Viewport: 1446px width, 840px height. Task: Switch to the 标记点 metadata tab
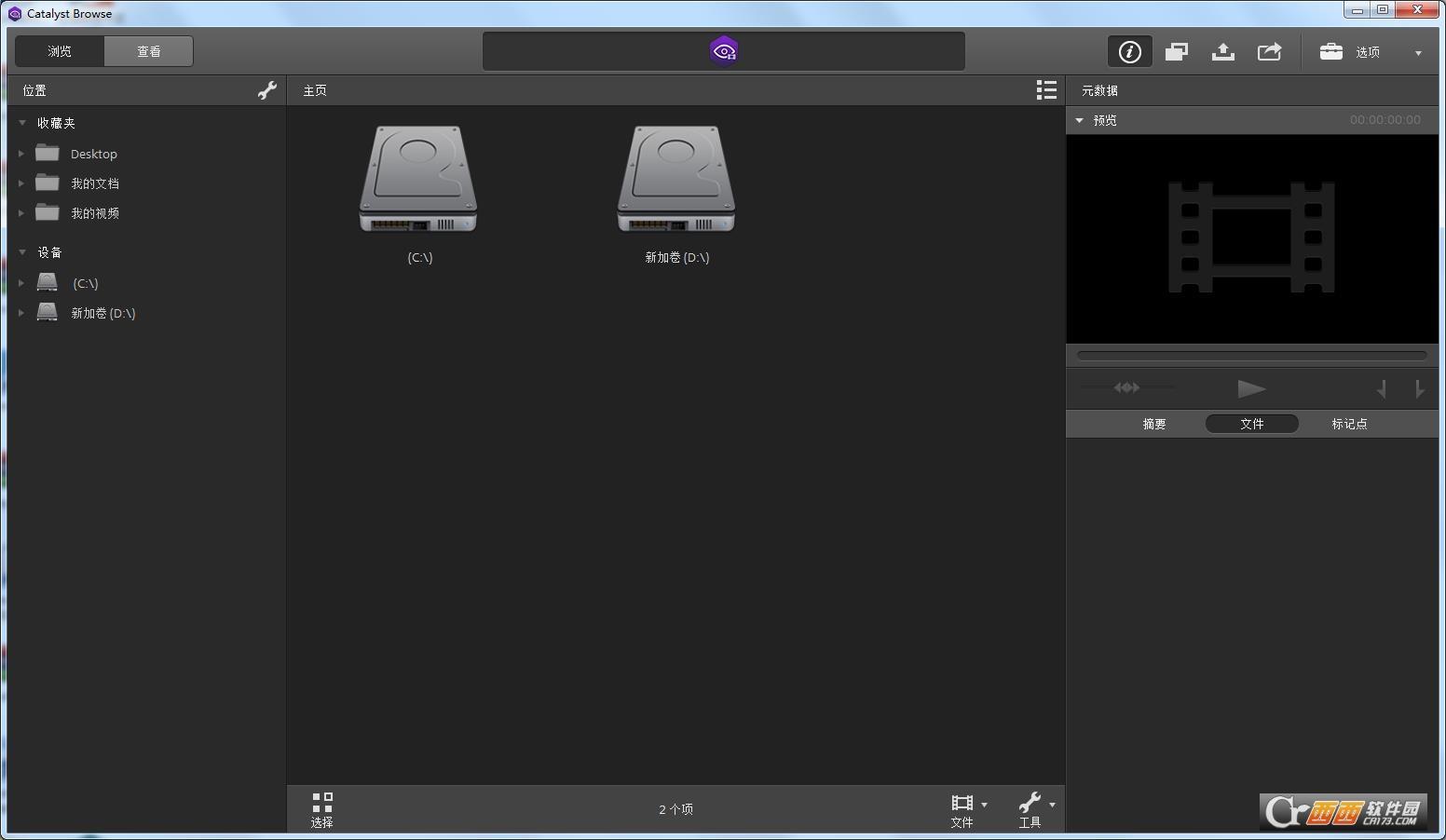click(x=1349, y=424)
